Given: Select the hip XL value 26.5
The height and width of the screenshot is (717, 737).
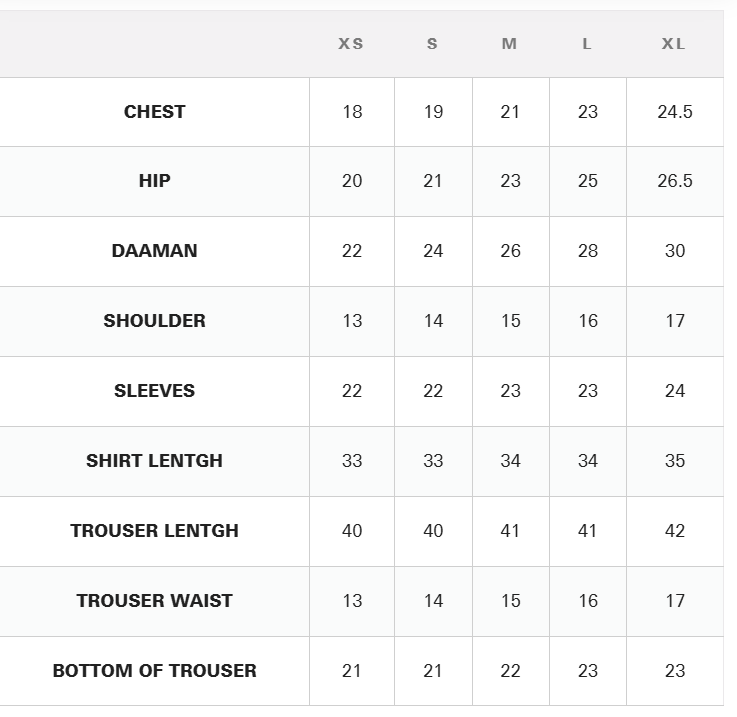Looking at the screenshot, I should point(675,181).
